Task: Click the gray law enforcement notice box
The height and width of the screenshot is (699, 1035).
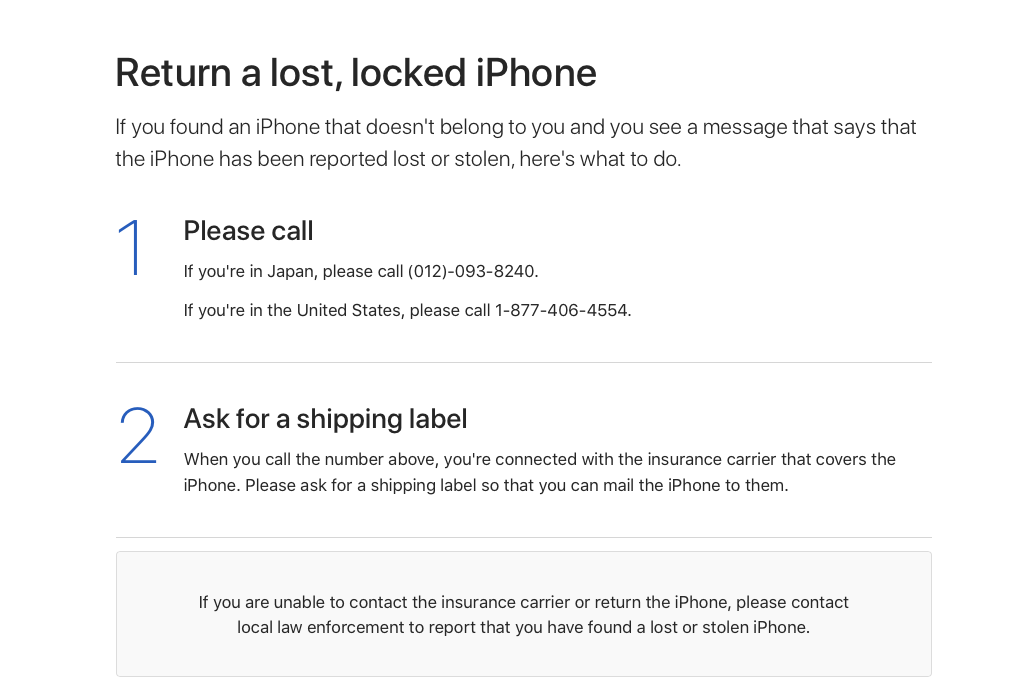Action: 523,660
